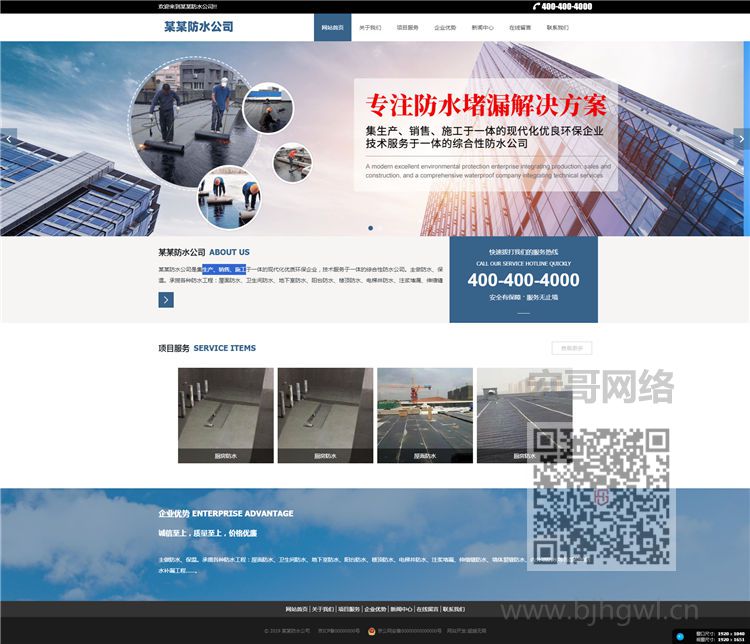Click the public security record number in the footer
This screenshot has width=750, height=644.
409,631
